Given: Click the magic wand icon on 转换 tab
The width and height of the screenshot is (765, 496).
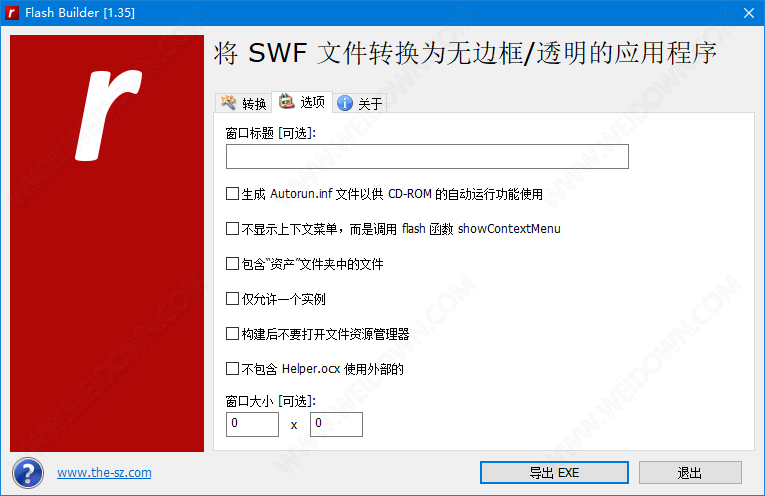Looking at the screenshot, I should pos(228,102).
